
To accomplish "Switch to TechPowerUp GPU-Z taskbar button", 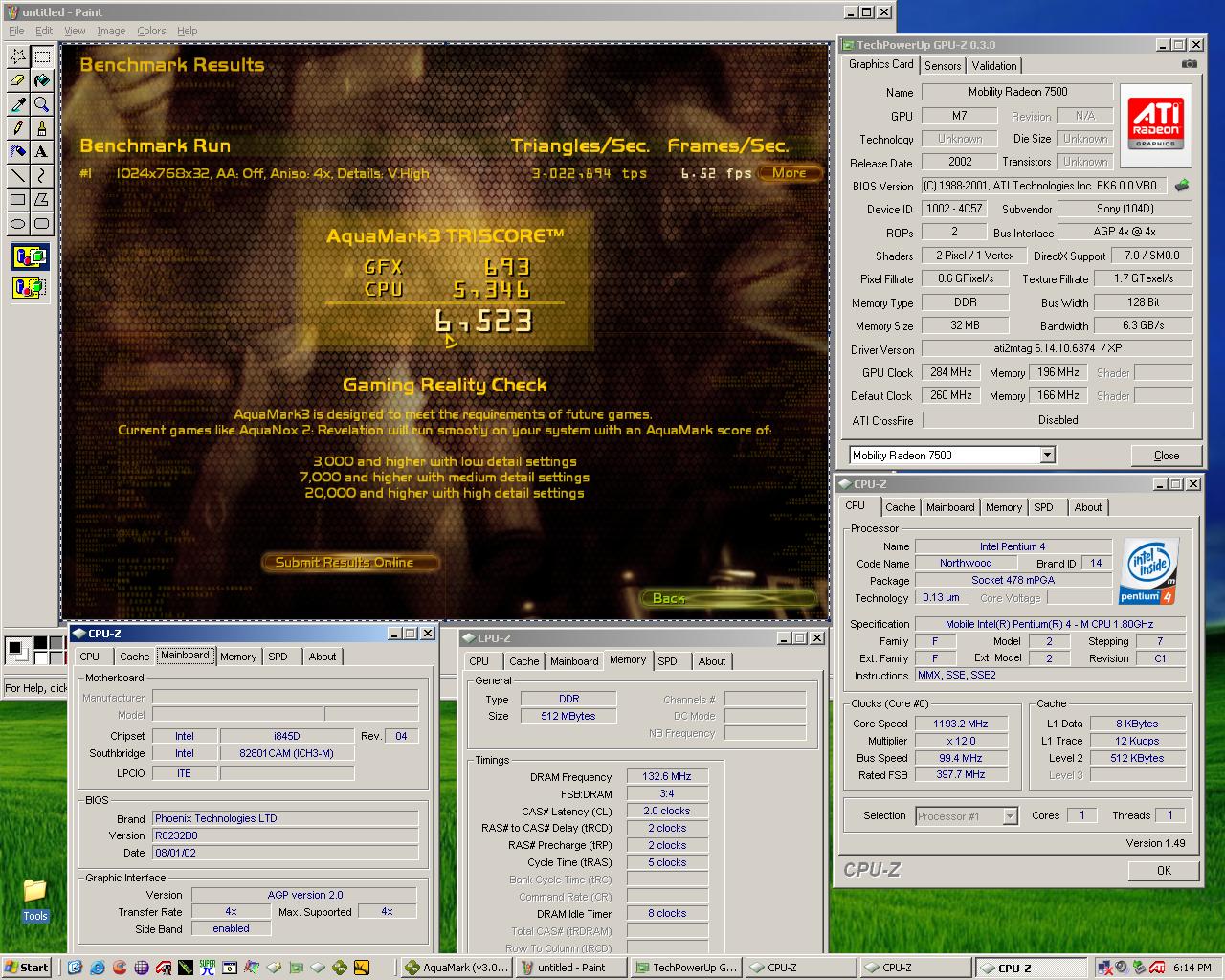I will tap(686, 968).
